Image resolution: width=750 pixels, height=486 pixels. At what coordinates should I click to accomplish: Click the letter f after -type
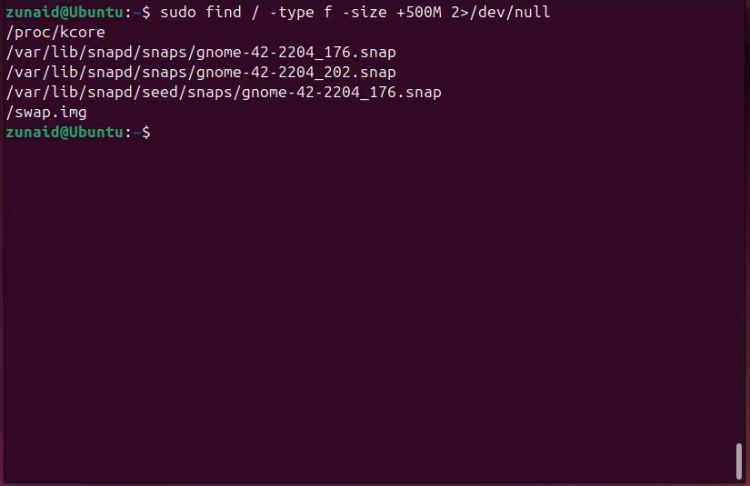click(328, 12)
